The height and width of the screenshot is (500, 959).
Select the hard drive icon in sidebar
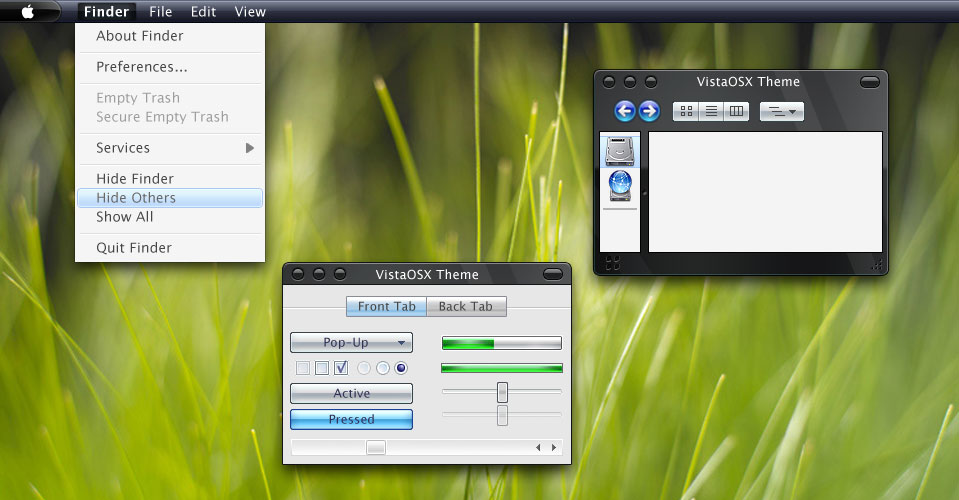click(x=620, y=151)
